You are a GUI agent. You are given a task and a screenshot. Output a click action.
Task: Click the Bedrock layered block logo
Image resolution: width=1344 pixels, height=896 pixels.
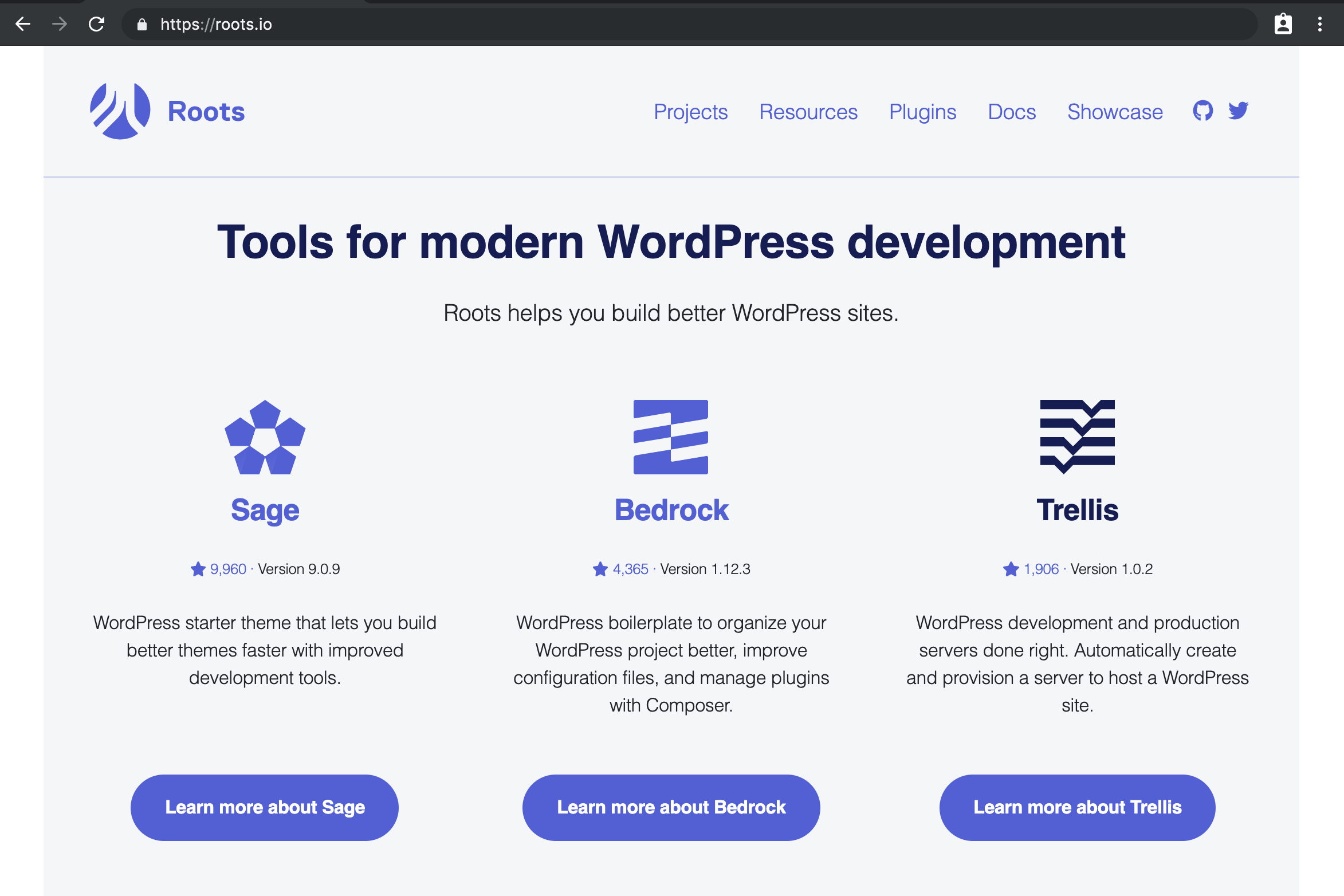pos(671,437)
